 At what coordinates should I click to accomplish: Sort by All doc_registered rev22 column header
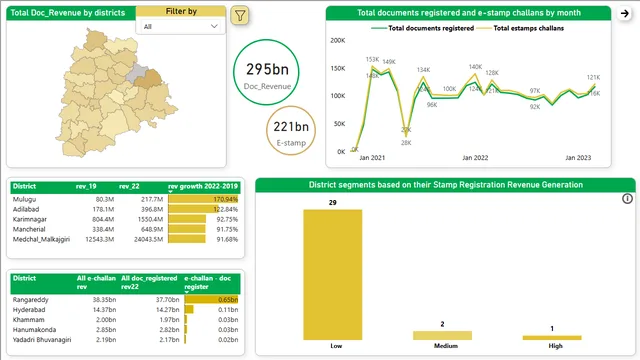pyautogui.click(x=149, y=282)
